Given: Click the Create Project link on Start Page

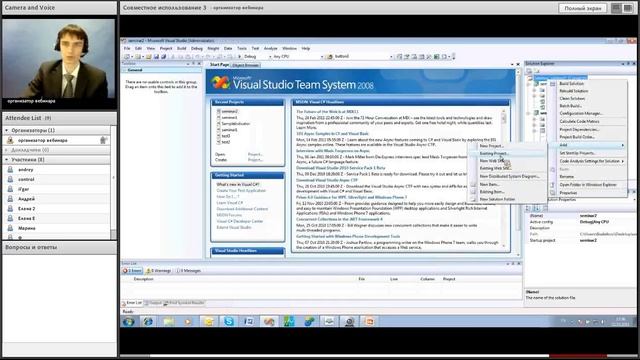Looking at the screenshot, I should click(x=255, y=160).
